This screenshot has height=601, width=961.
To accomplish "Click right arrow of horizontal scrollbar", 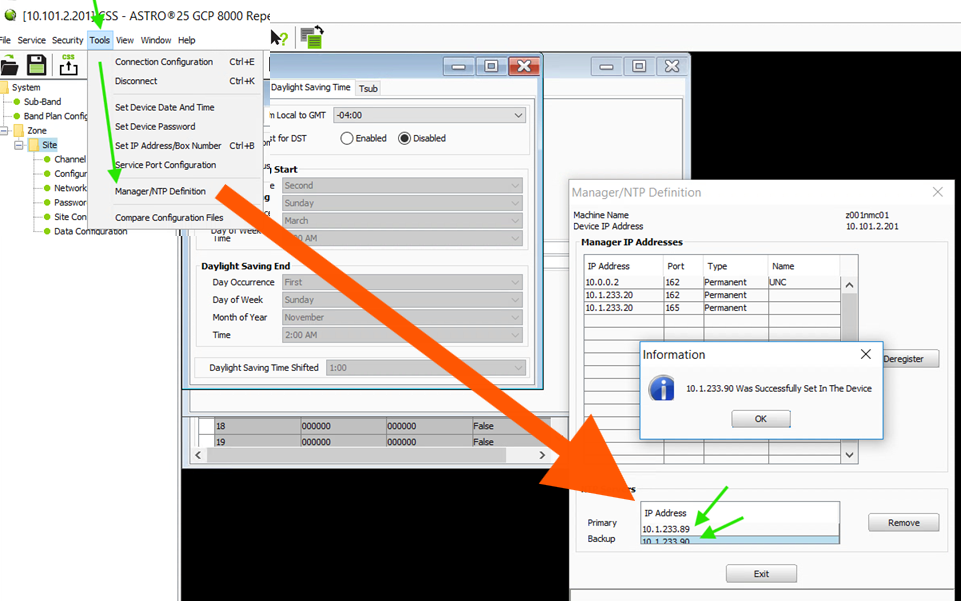I will point(542,455).
